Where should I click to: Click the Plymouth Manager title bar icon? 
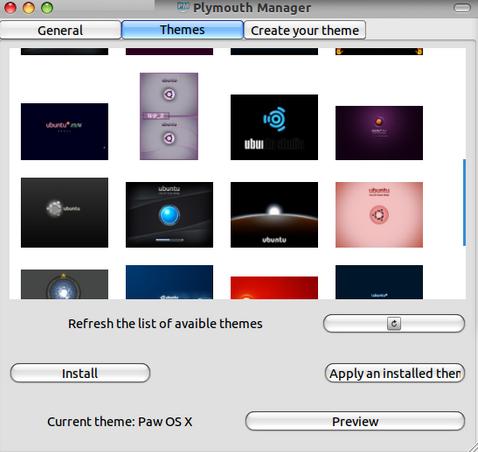click(183, 6)
